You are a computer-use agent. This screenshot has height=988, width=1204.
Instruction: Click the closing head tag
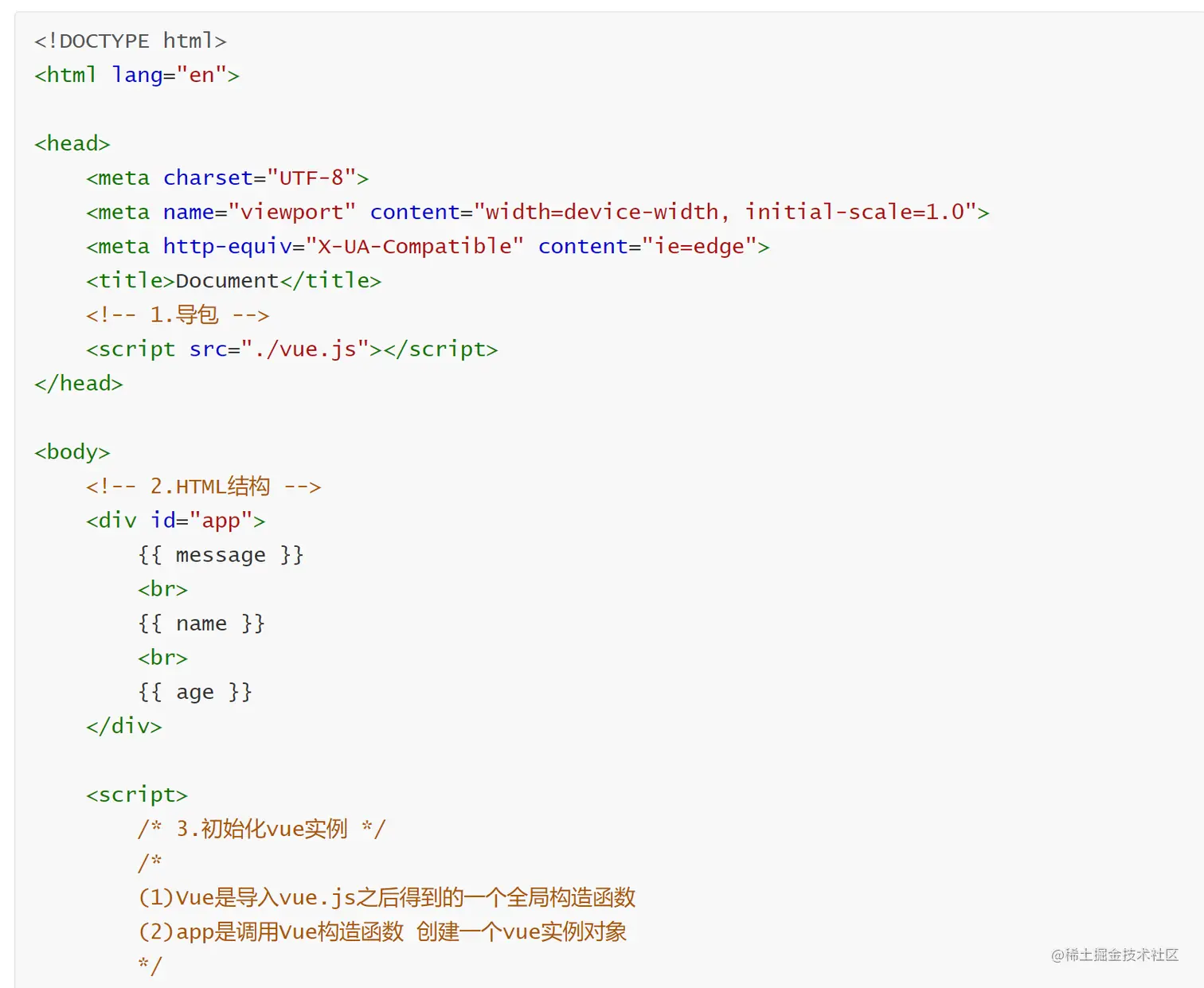[x=79, y=383]
